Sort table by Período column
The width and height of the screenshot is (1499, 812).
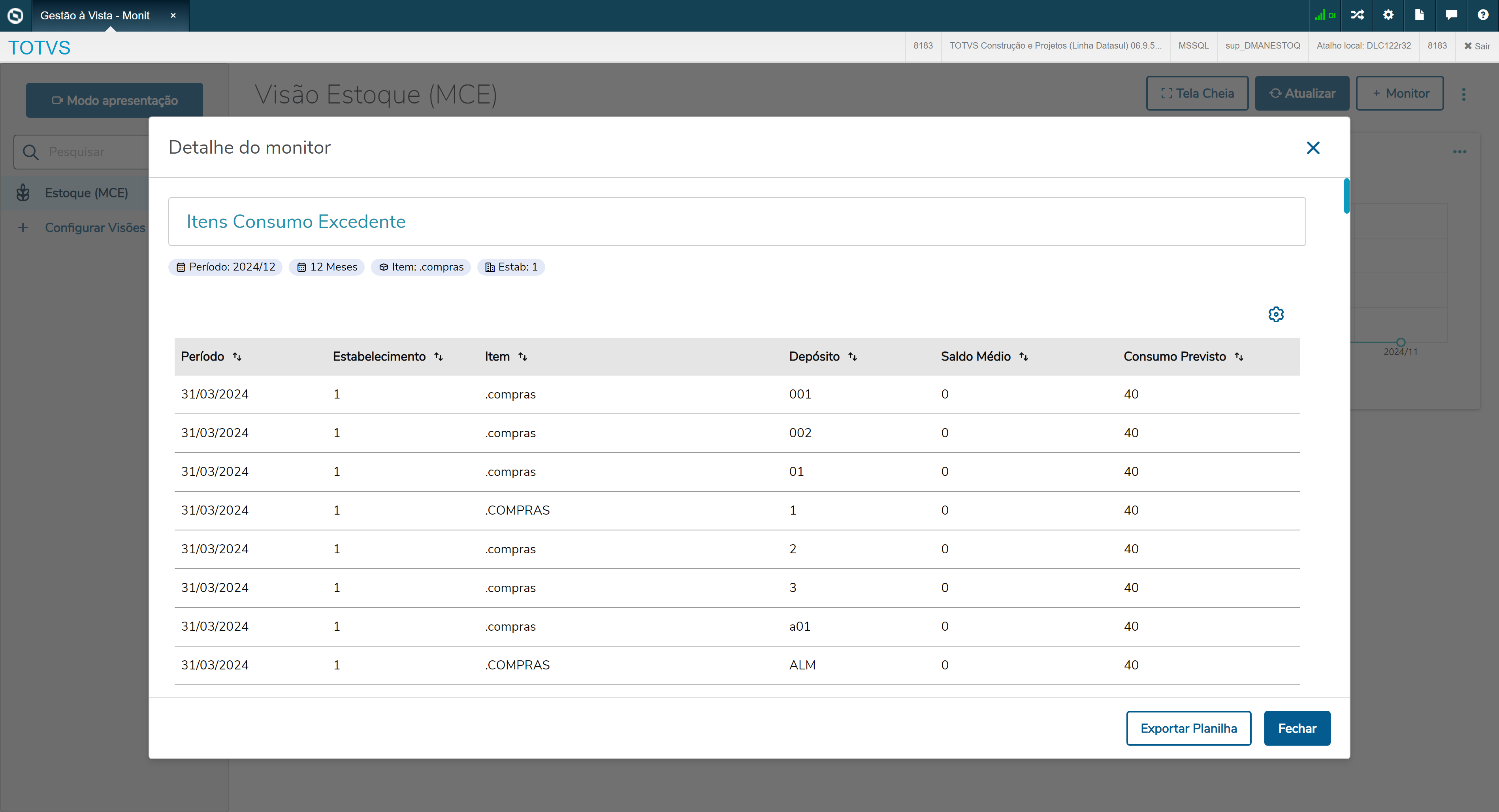pyautogui.click(x=237, y=357)
